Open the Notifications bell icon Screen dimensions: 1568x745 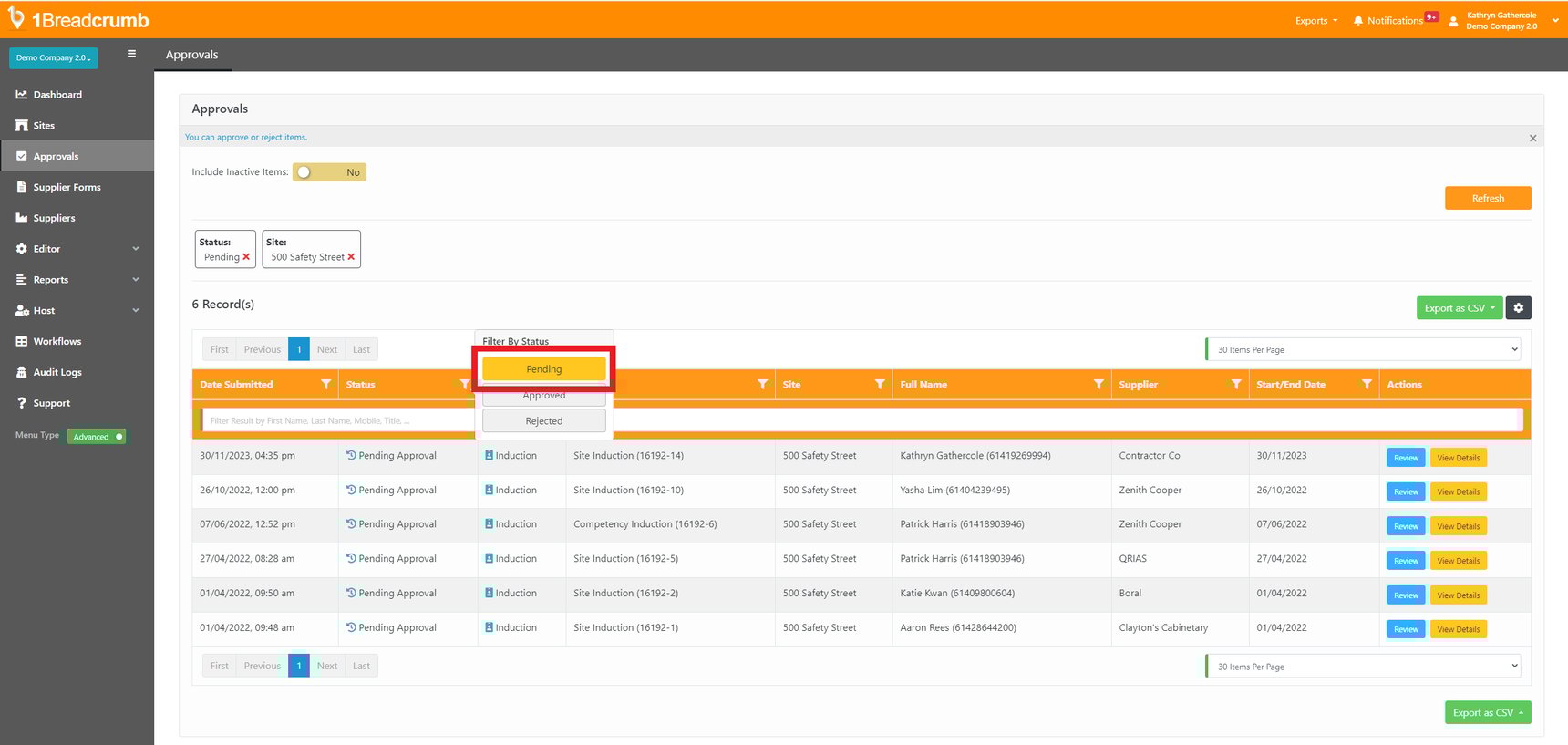point(1358,20)
